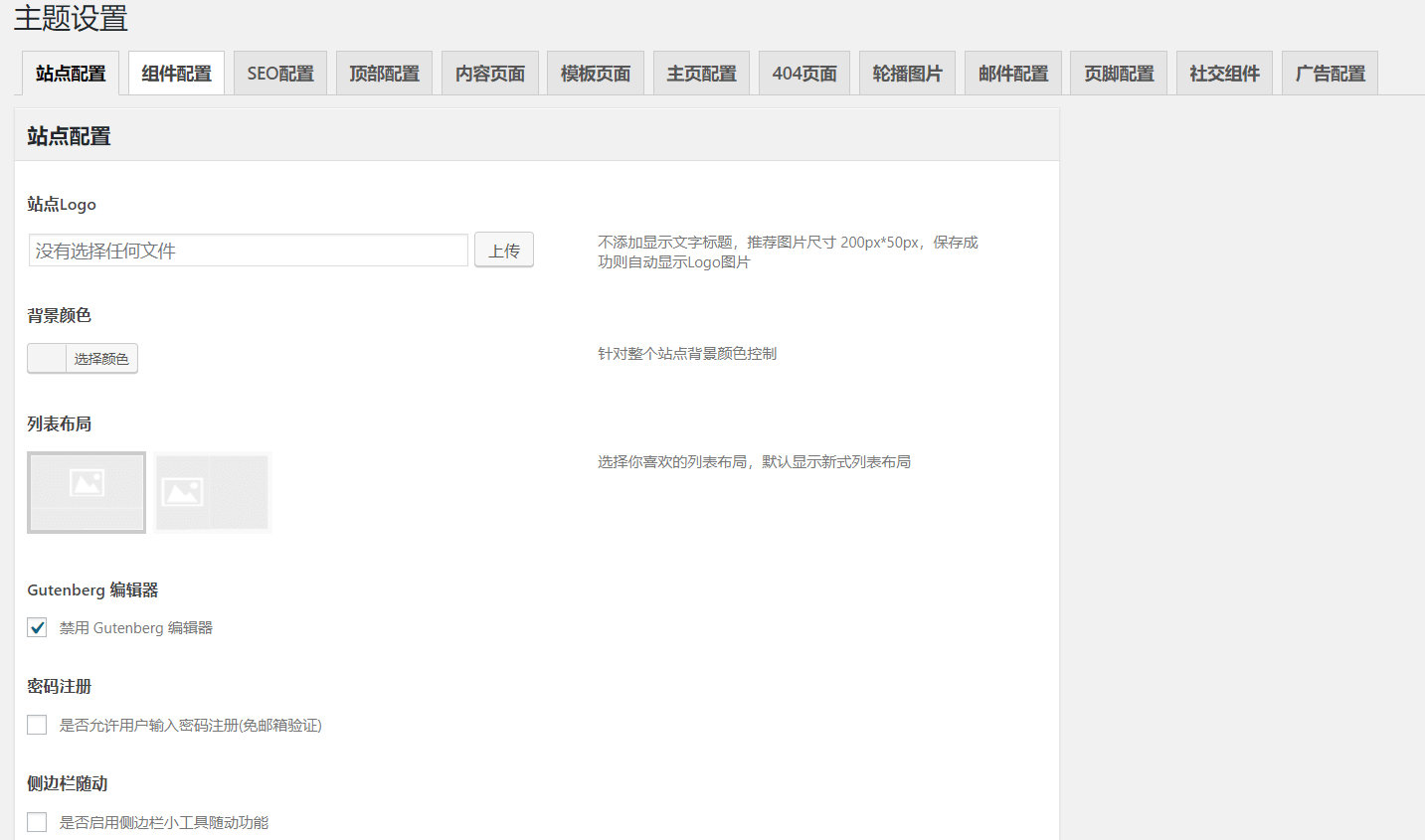This screenshot has width=1425, height=840.
Task: Select the second list layout thumbnail
Action: point(212,492)
